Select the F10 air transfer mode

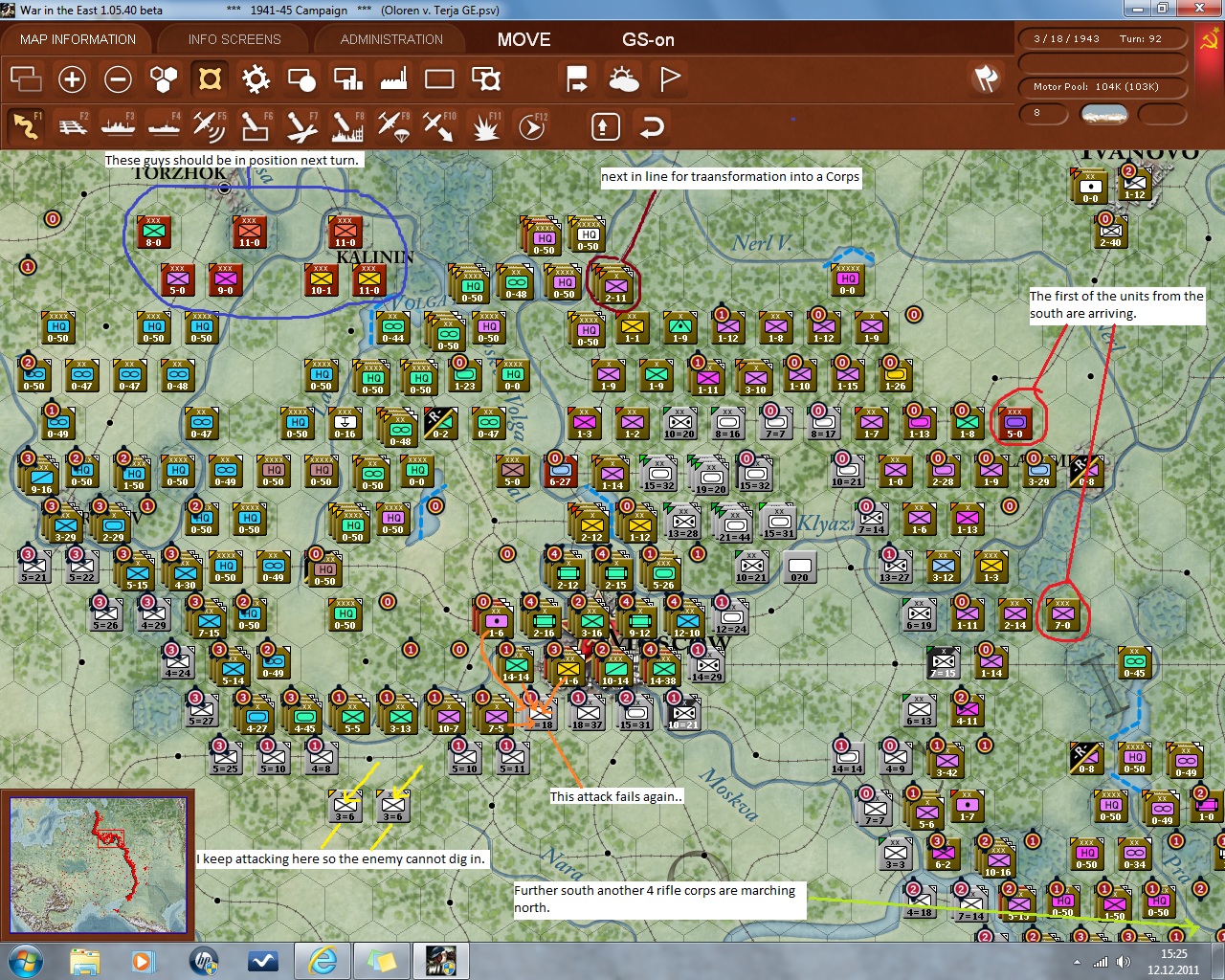[439, 125]
